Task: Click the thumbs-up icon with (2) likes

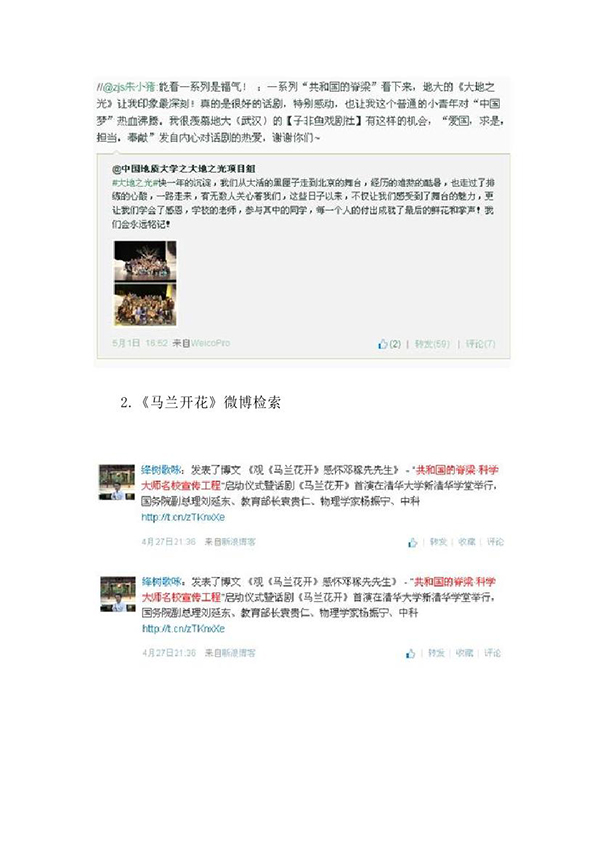Action: pyautogui.click(x=384, y=343)
